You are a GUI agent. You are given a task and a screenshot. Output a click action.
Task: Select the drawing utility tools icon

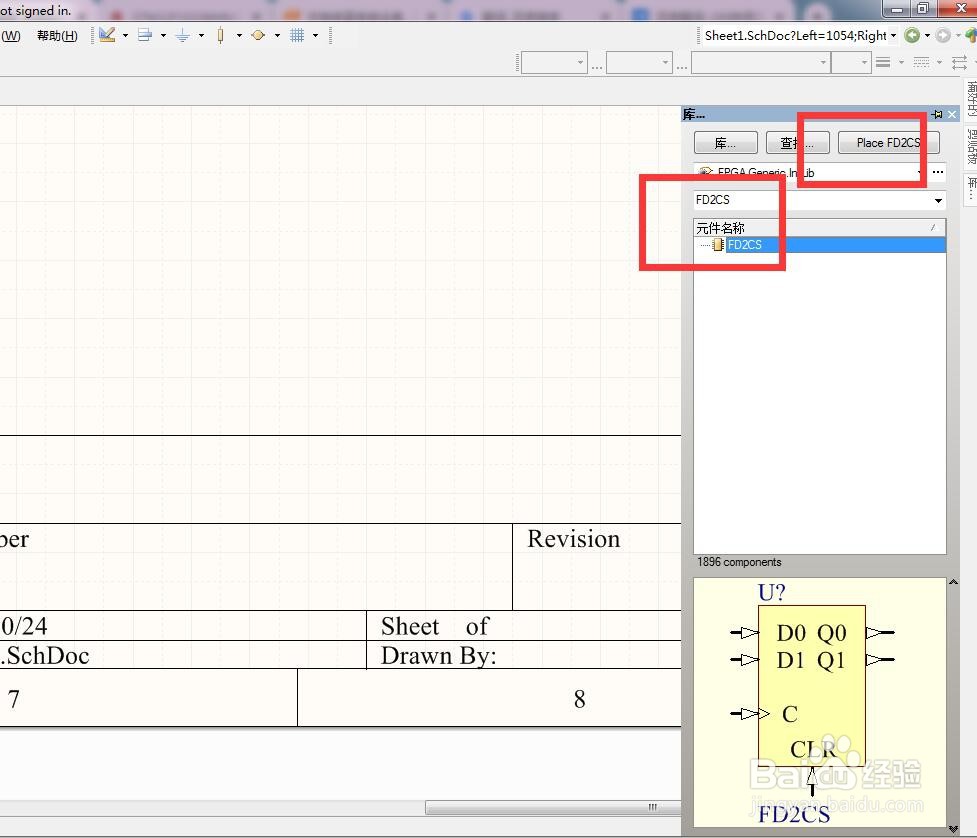pyautogui.click(x=107, y=35)
